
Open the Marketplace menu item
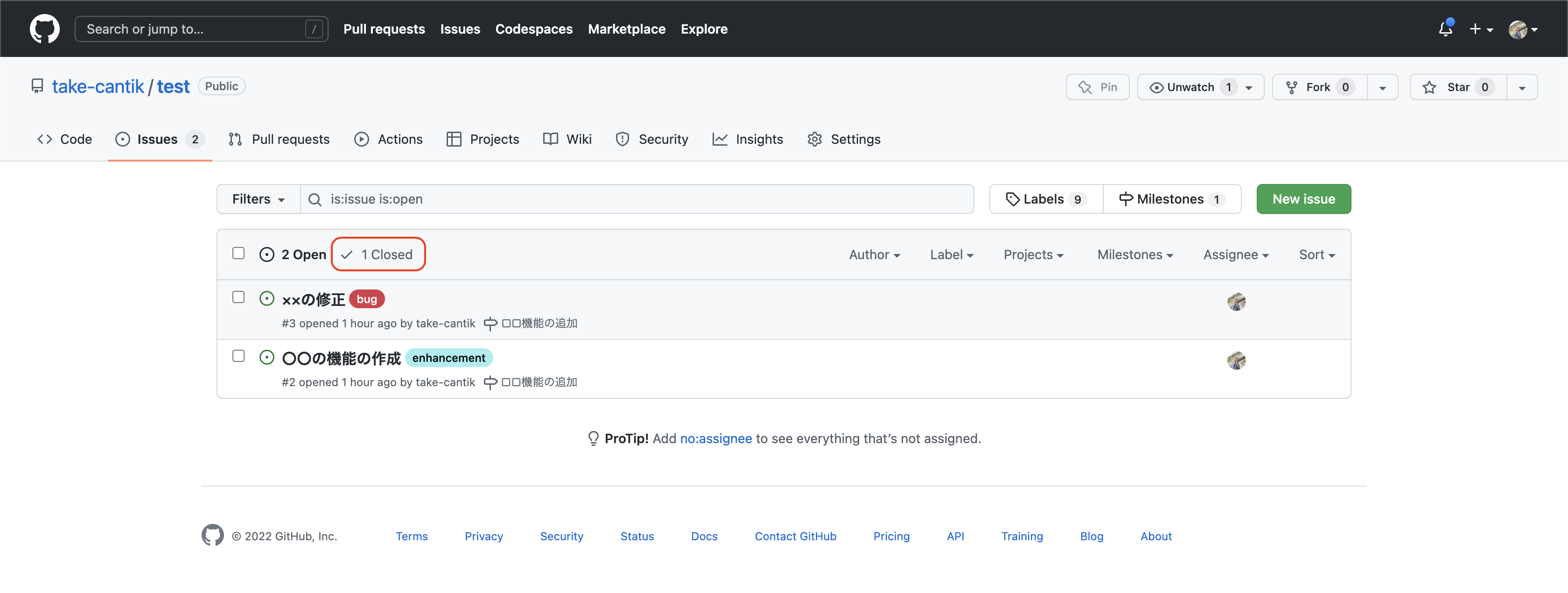626,28
